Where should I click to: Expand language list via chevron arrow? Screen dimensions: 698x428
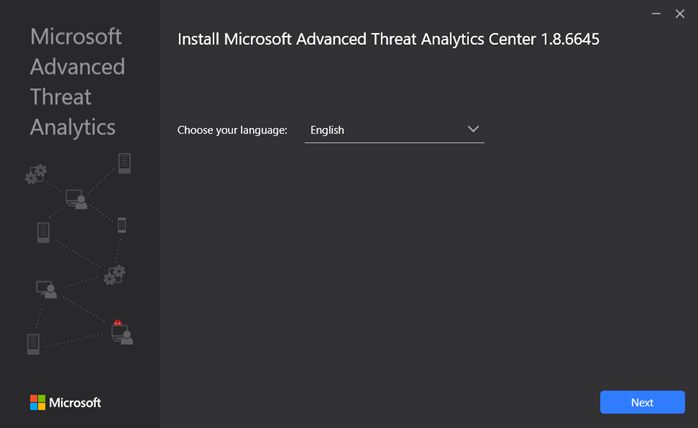(x=473, y=129)
